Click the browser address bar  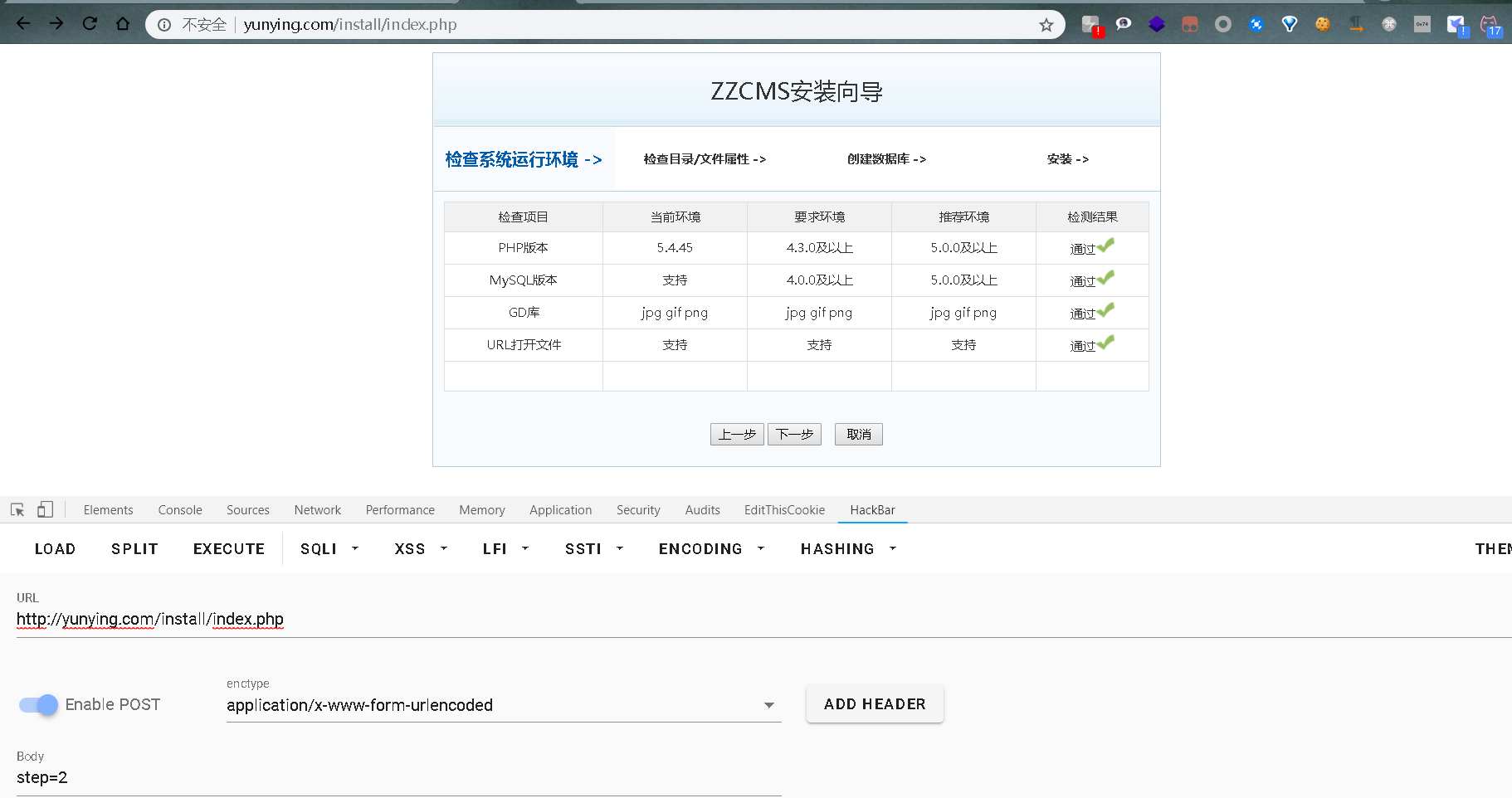pyautogui.click(x=606, y=25)
